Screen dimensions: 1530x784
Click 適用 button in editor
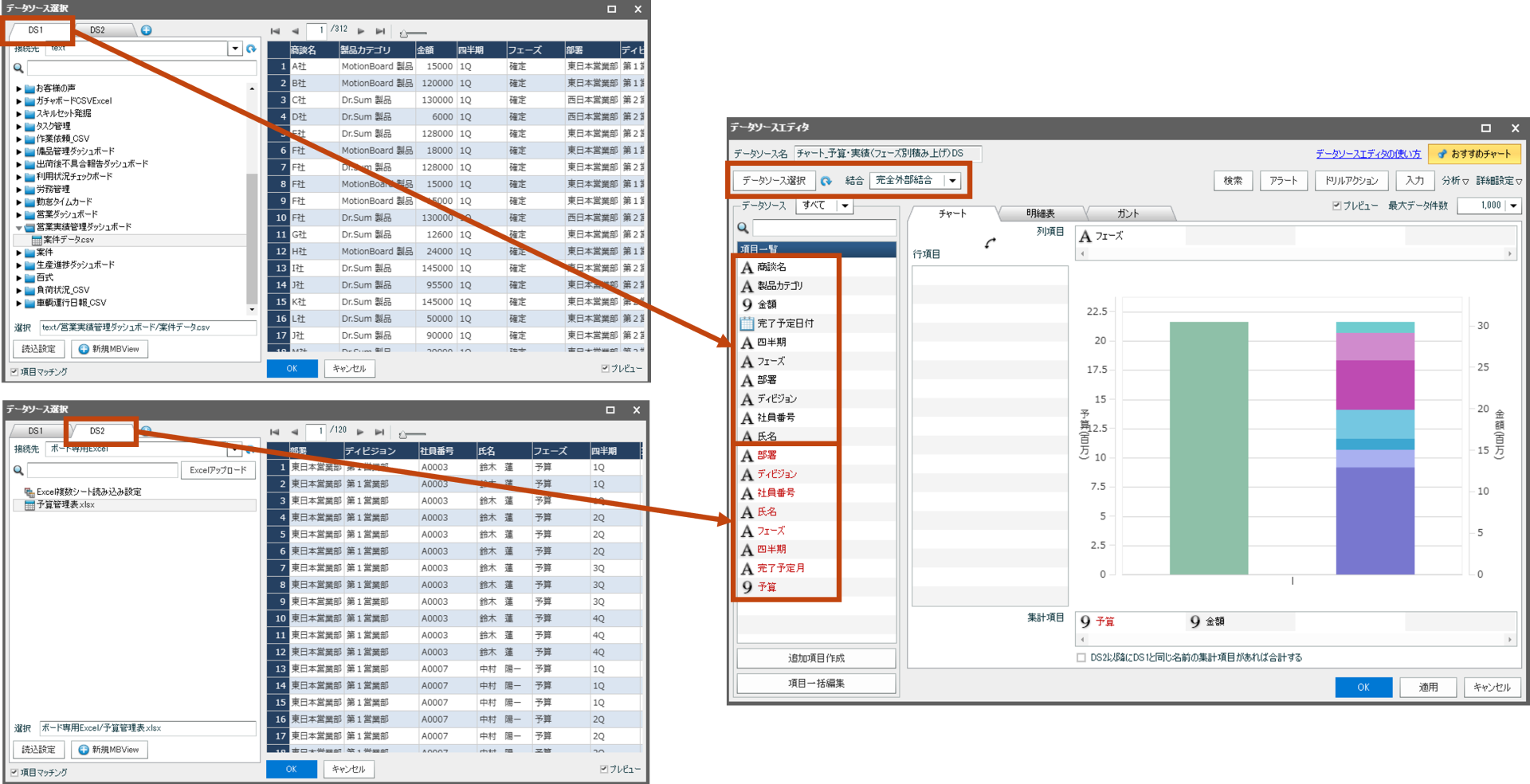1429,687
